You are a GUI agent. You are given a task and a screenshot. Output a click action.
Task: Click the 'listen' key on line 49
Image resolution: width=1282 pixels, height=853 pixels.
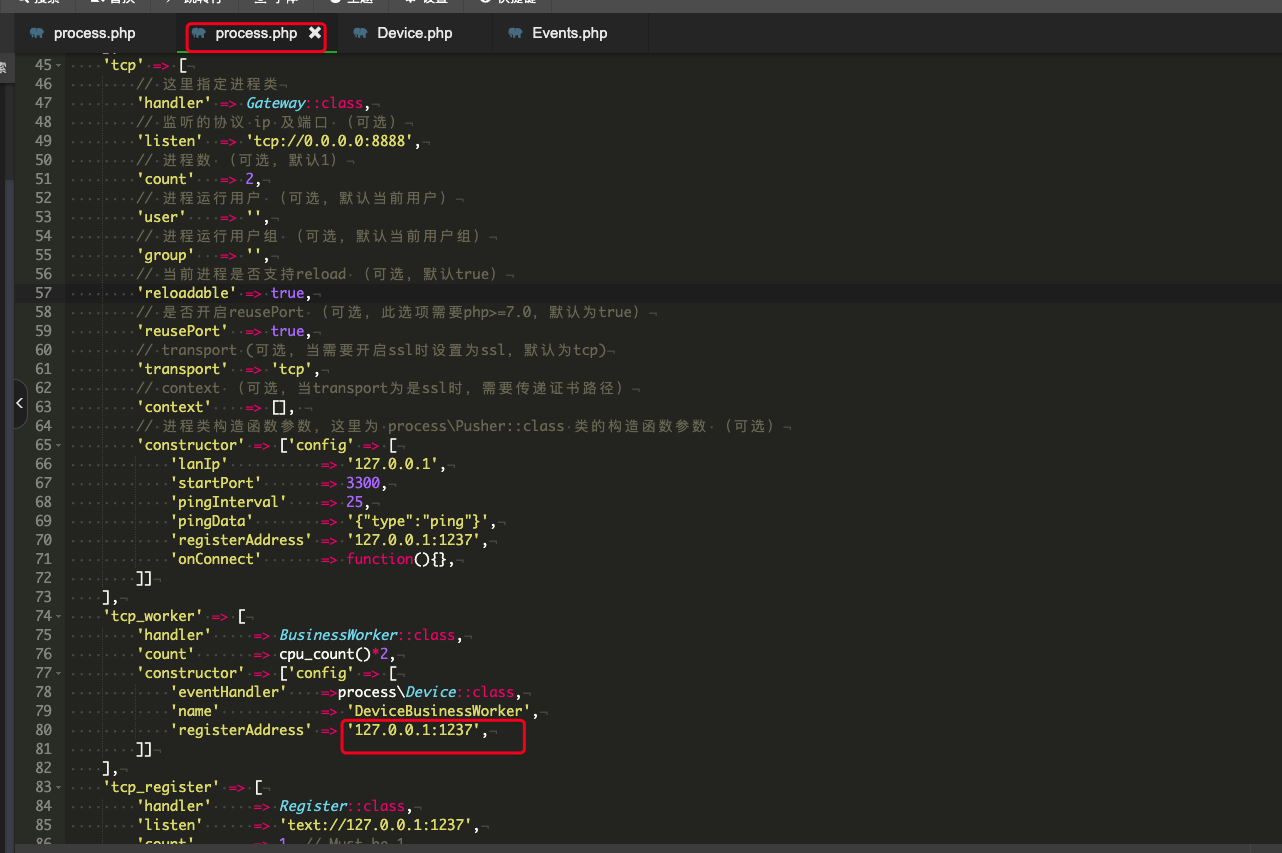[x=170, y=141]
